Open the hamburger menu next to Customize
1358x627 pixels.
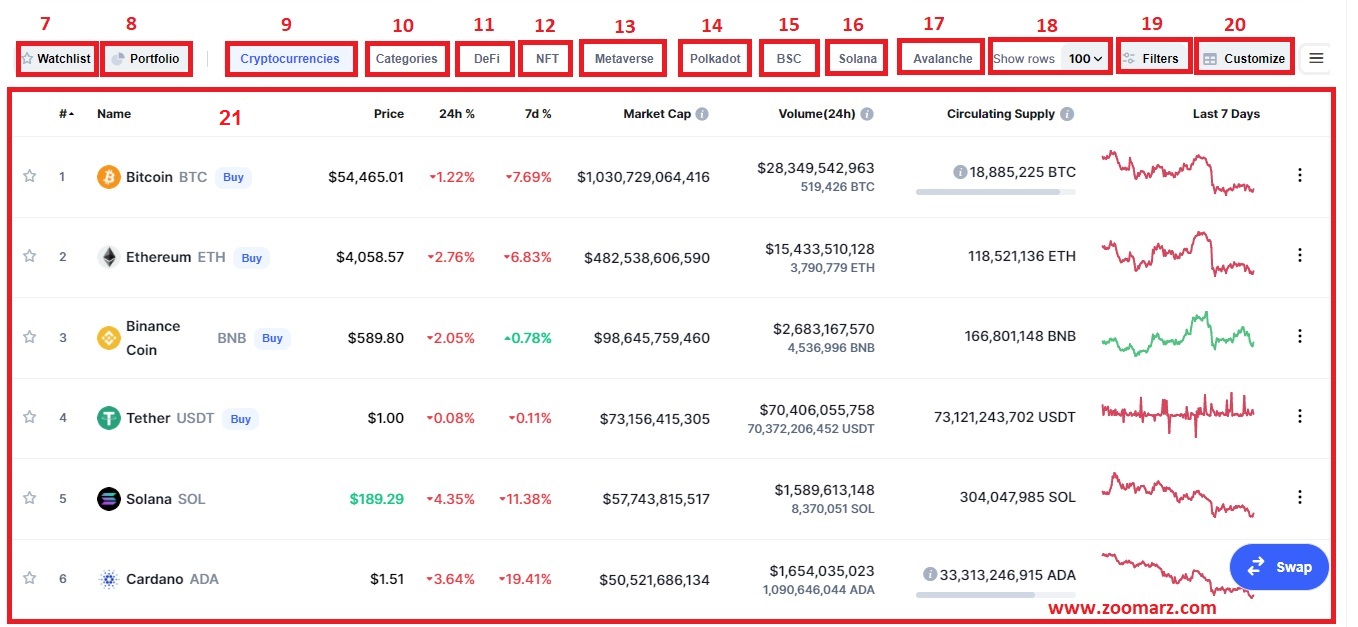(1316, 58)
